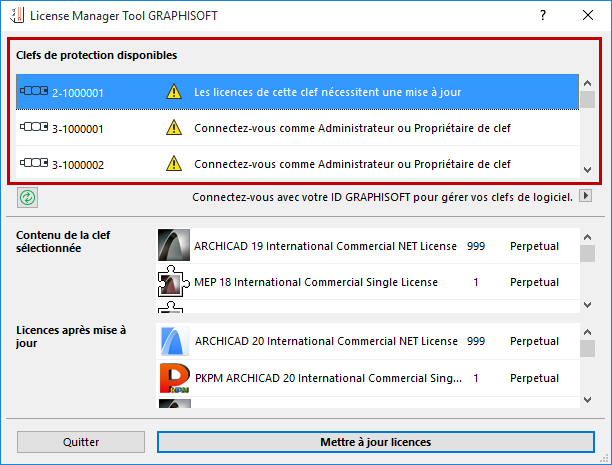Select ARCHICAD 19 International Commercial NET License
The height and width of the screenshot is (465, 612).
coord(368,246)
